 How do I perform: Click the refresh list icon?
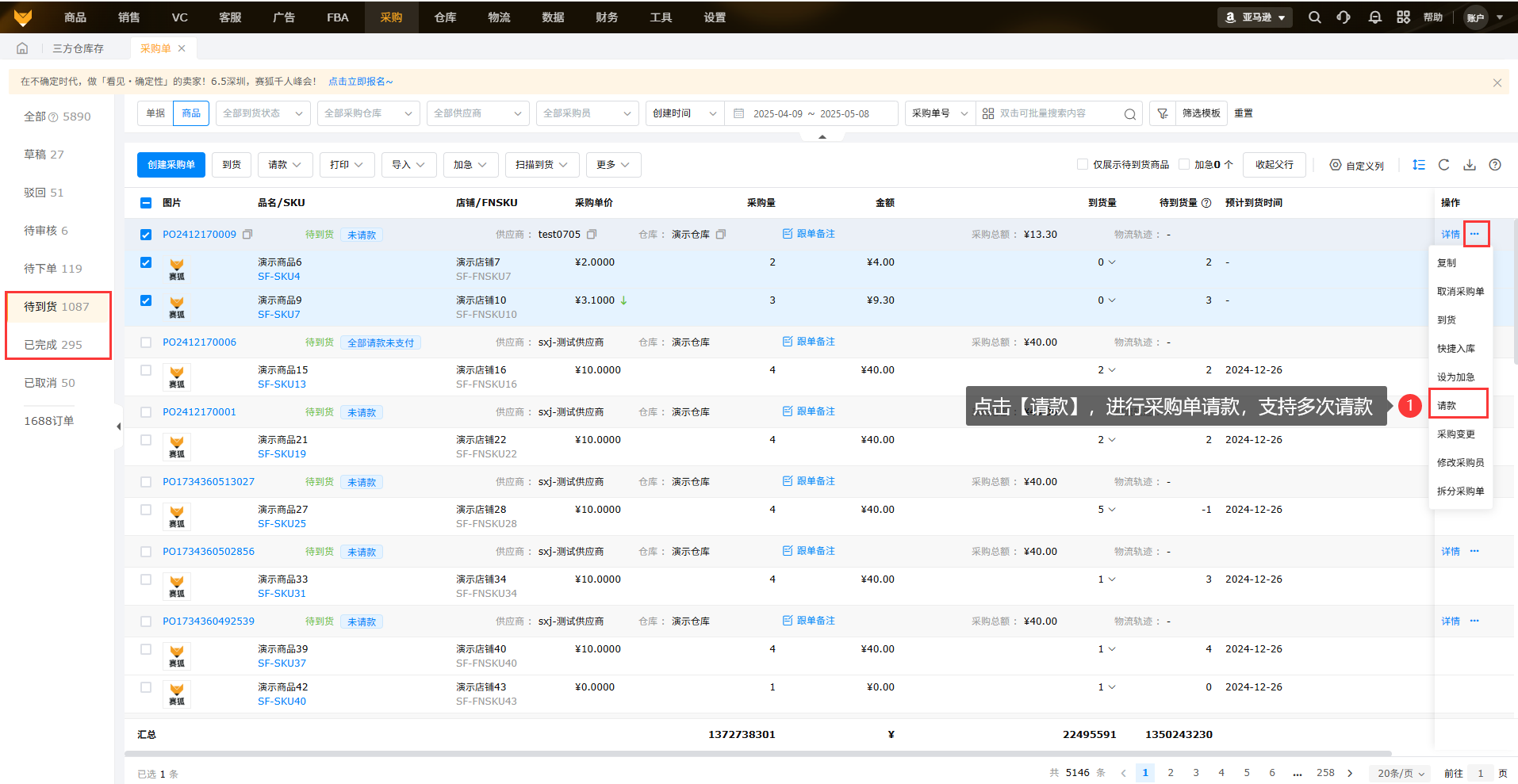pos(1443,165)
